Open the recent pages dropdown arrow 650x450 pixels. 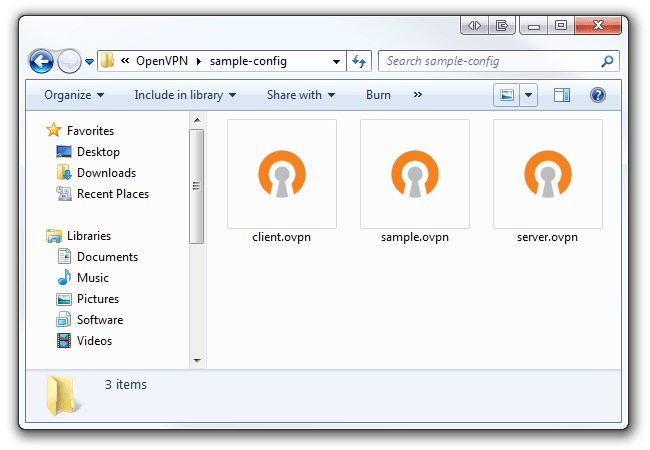(89, 62)
